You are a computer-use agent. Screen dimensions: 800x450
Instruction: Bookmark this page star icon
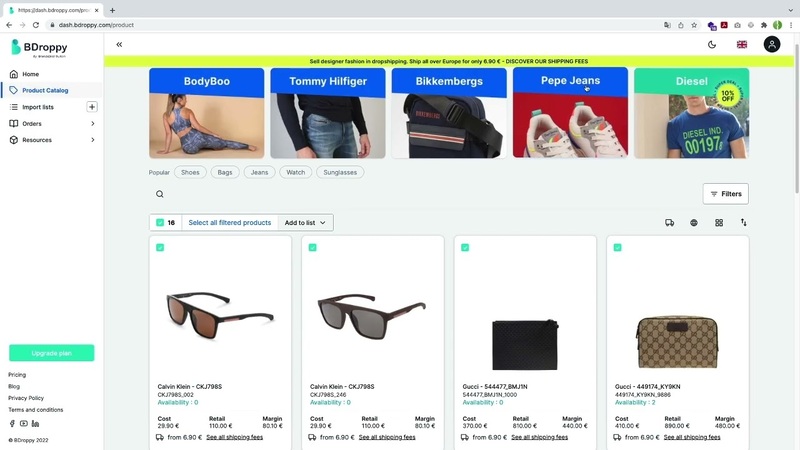694,24
